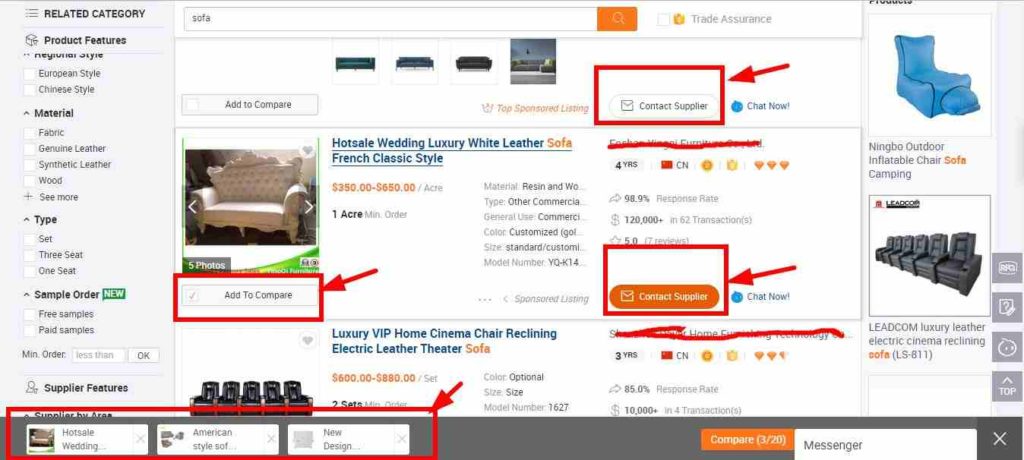Click Contact Supplier in top sponsored listing

(x=665, y=106)
